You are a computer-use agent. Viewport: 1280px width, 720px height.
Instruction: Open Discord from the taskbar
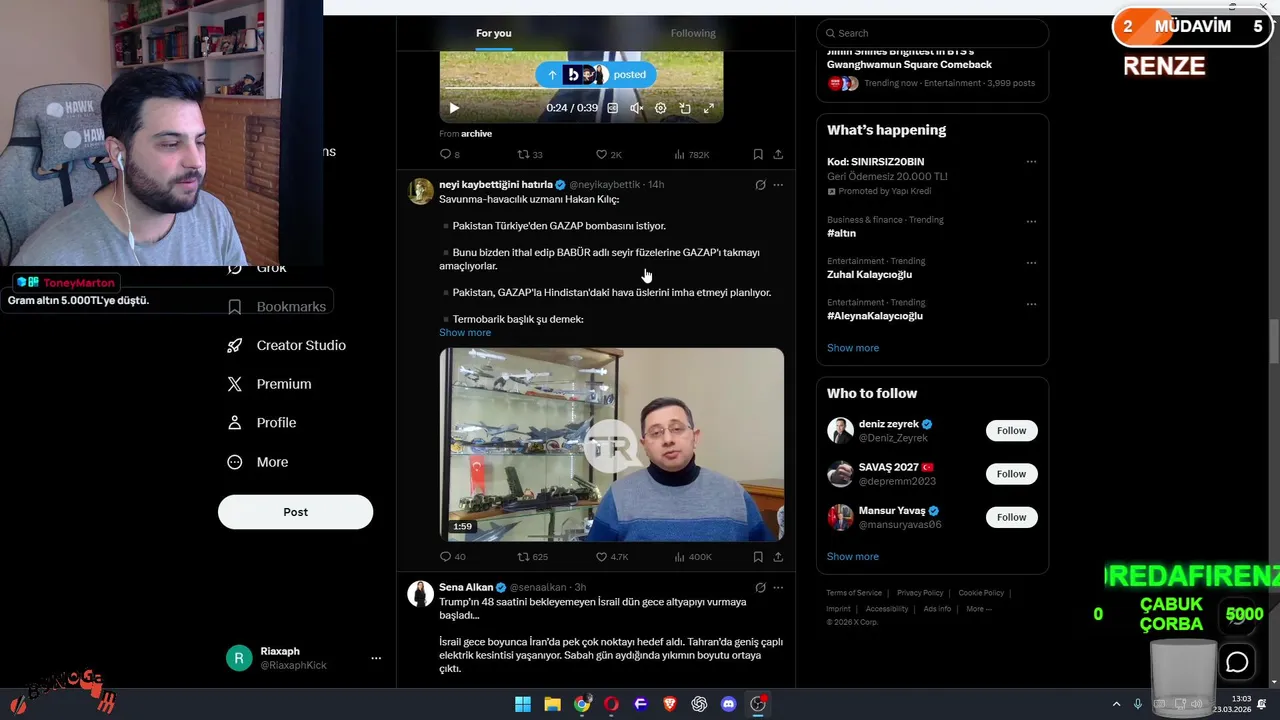(728, 704)
